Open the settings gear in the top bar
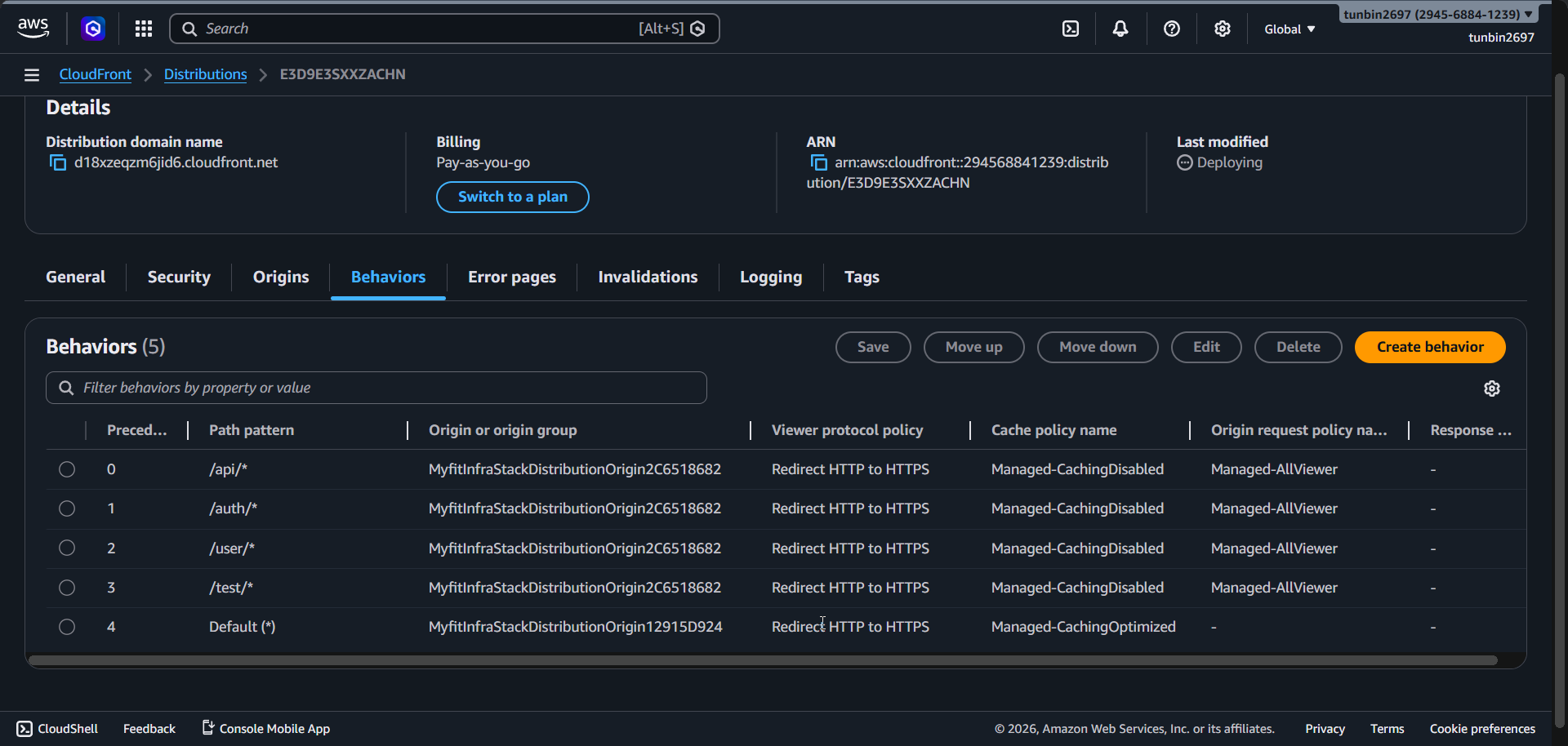 [x=1223, y=29]
